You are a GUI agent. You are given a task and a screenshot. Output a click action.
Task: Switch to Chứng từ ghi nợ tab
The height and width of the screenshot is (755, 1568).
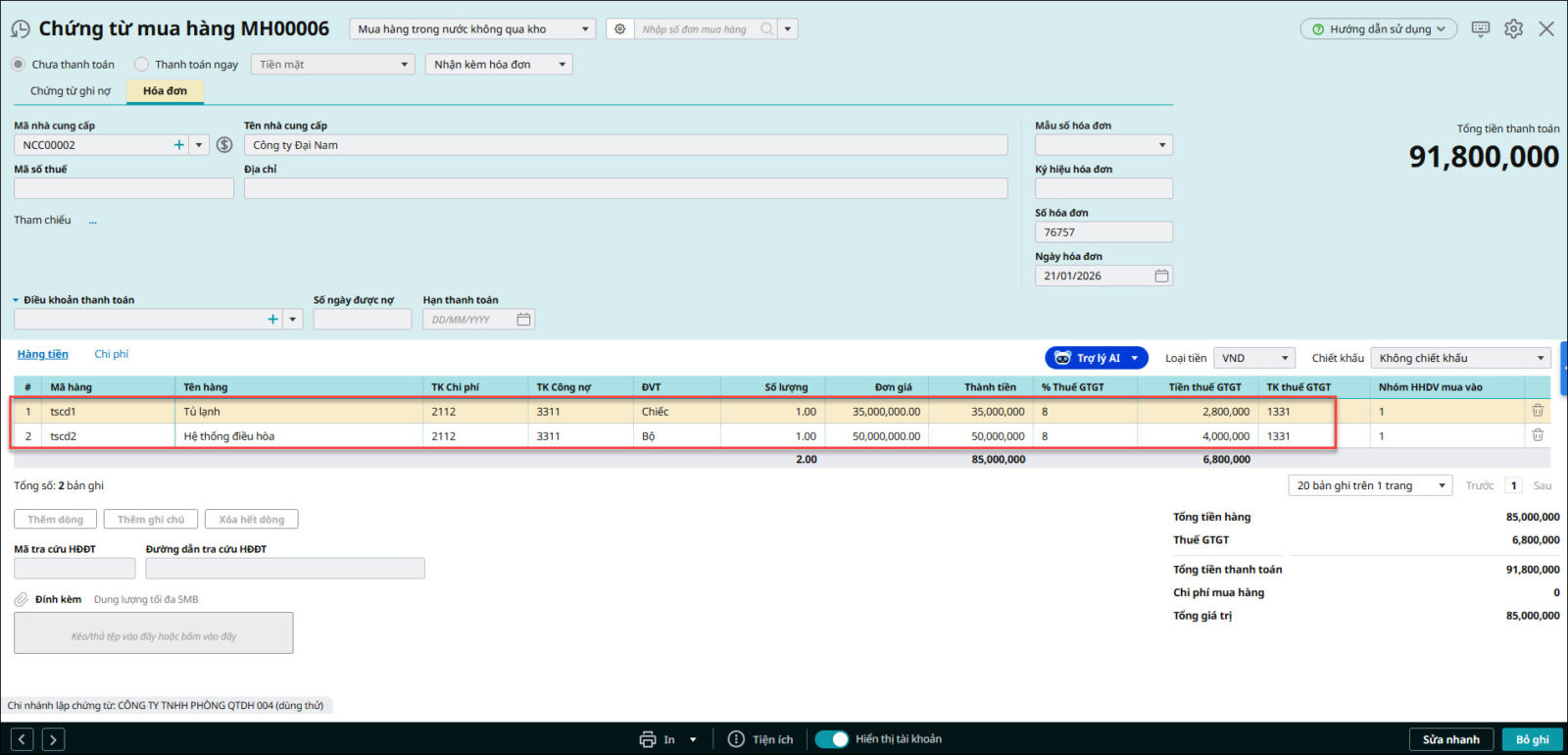[x=71, y=91]
